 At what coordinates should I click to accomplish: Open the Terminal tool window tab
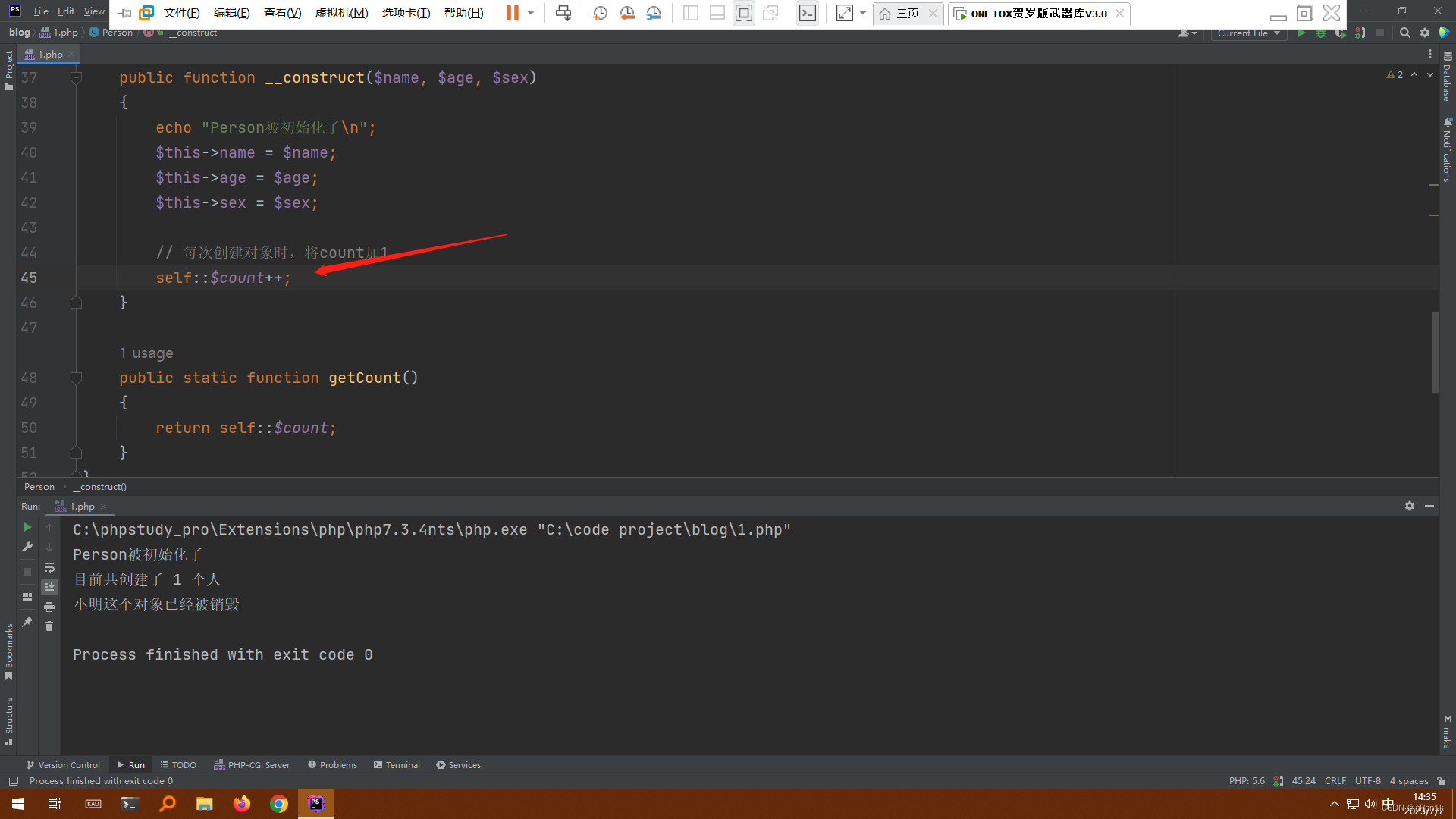pyautogui.click(x=397, y=765)
